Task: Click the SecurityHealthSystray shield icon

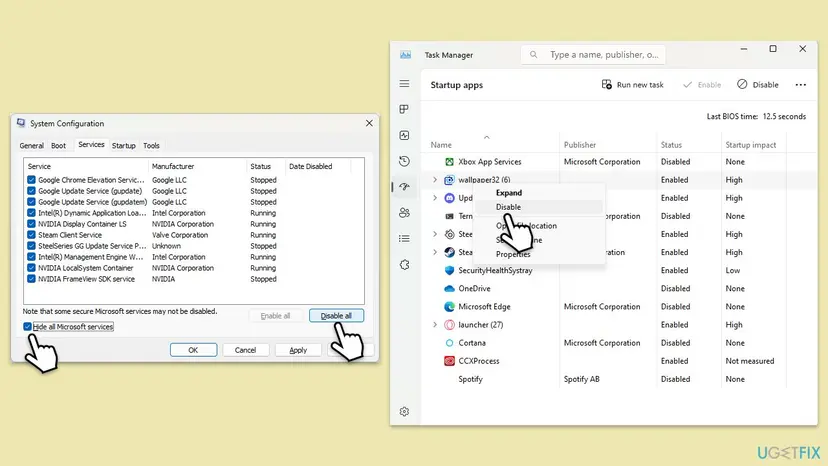Action: (449, 270)
